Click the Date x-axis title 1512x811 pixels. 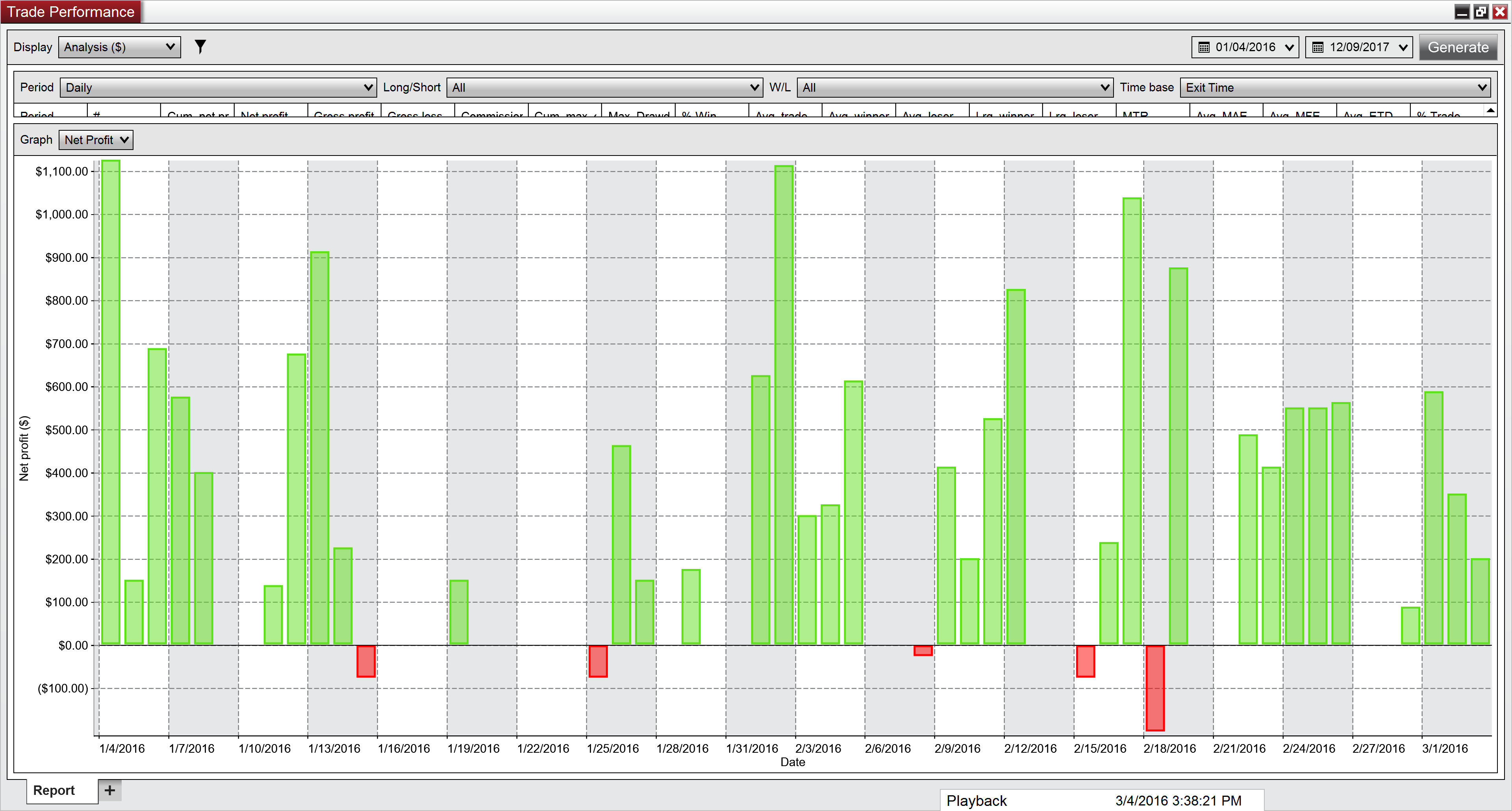(792, 762)
